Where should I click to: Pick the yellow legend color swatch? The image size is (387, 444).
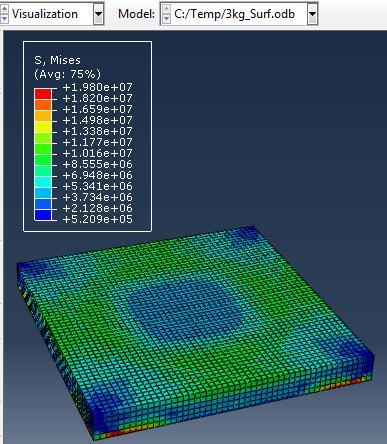43,127
